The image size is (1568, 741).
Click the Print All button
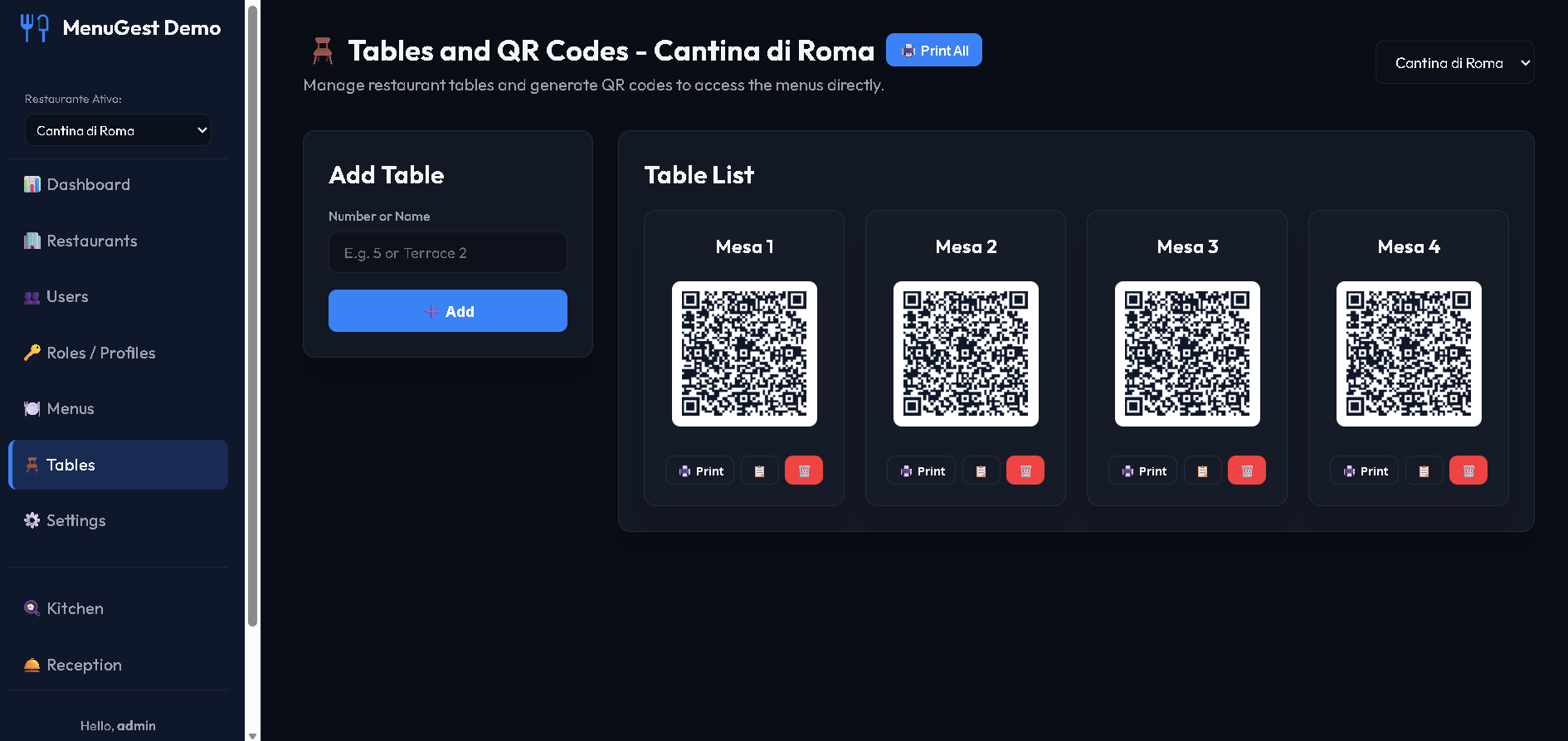pos(934,50)
